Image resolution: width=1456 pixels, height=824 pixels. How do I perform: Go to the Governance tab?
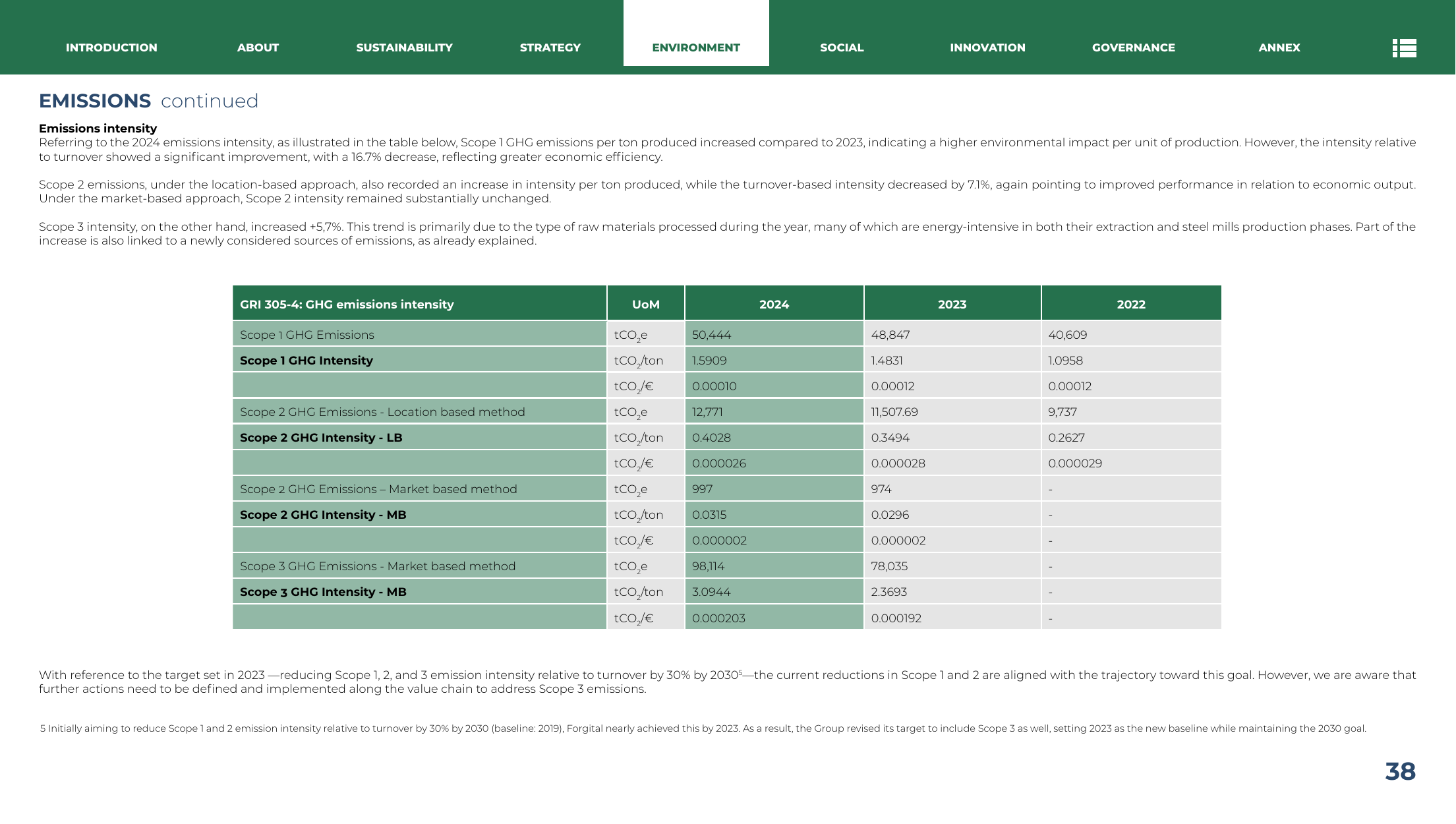tap(1133, 47)
